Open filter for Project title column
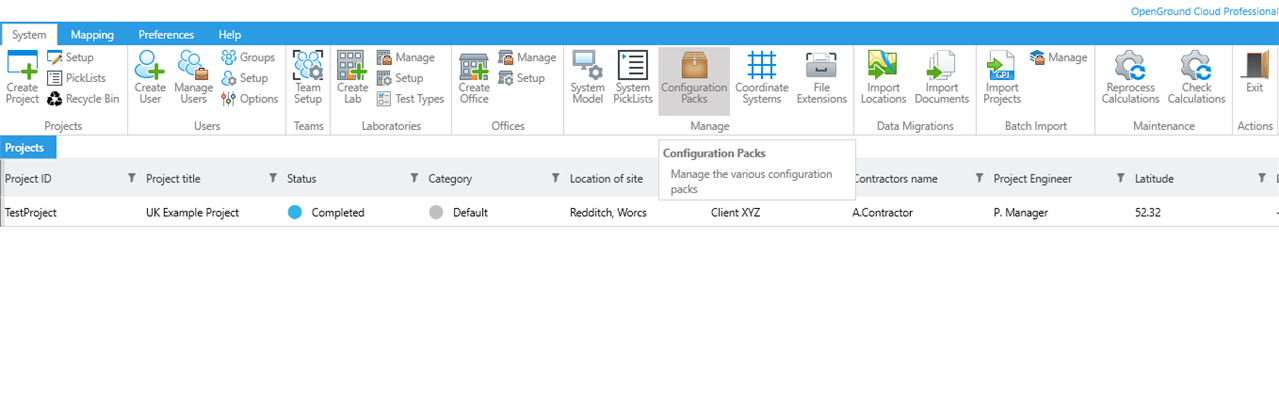1279x399 pixels. (273, 178)
